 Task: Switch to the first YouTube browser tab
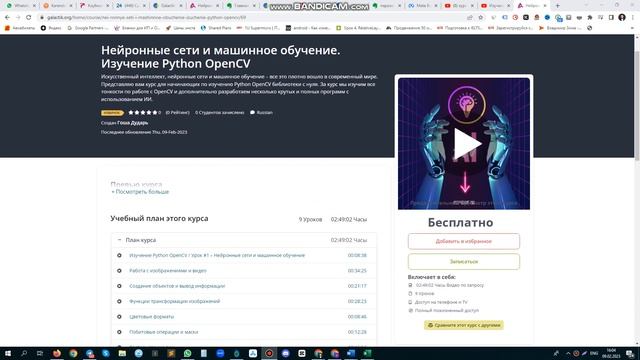pyautogui.click(x=460, y=6)
